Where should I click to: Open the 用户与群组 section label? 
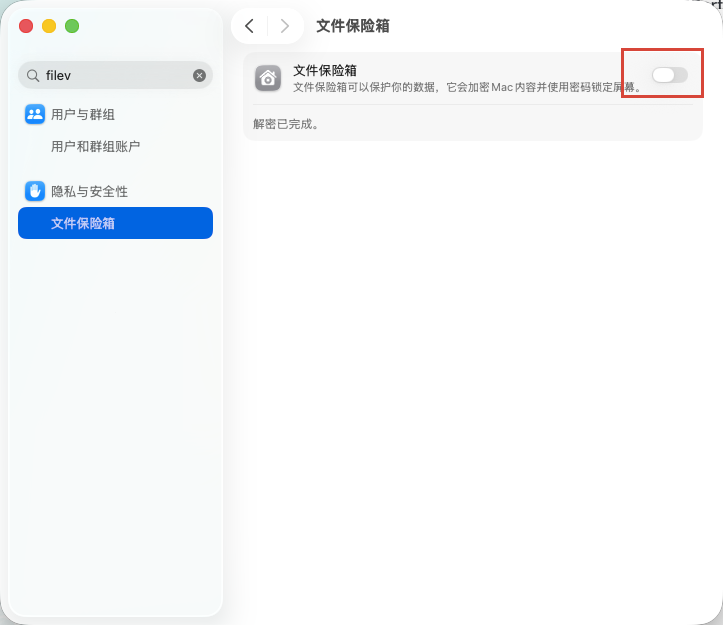tap(83, 114)
